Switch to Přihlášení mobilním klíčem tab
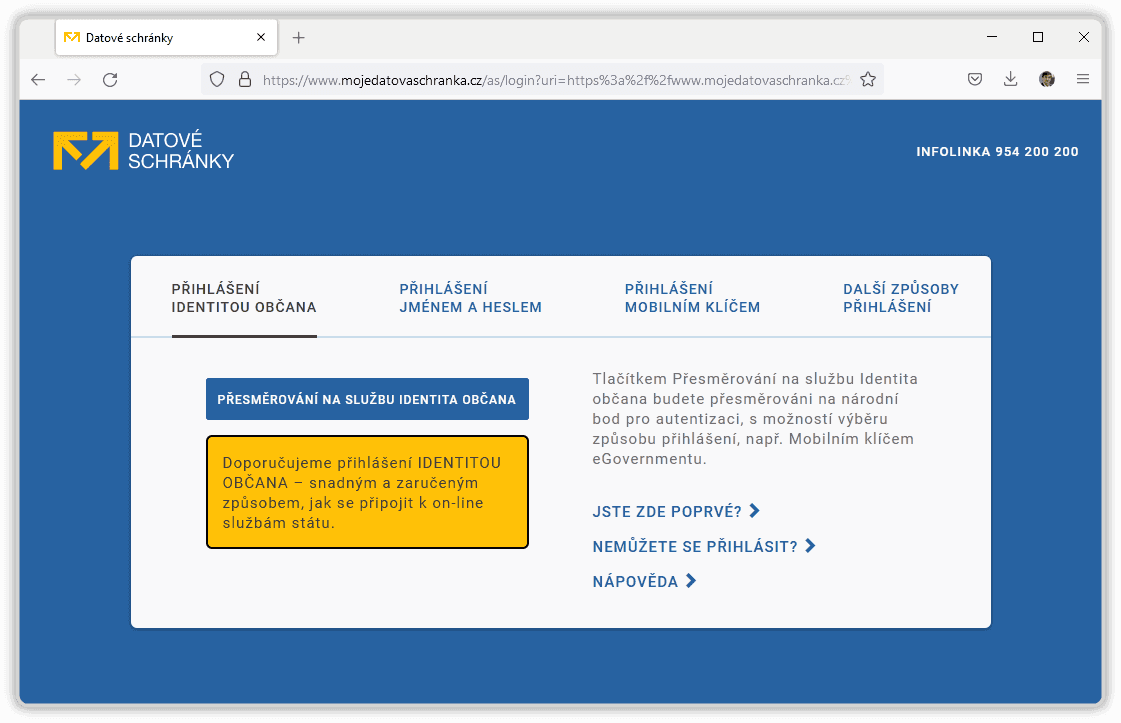 (692, 298)
